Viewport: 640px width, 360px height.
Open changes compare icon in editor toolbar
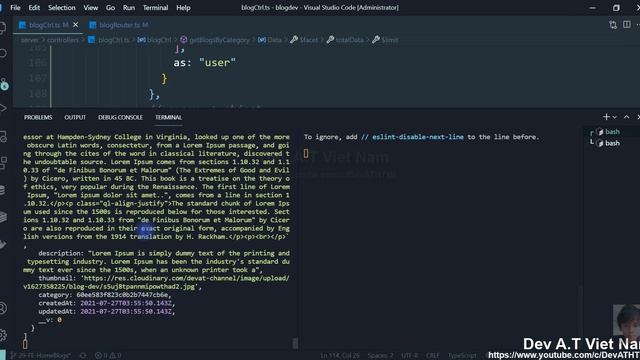(613, 25)
